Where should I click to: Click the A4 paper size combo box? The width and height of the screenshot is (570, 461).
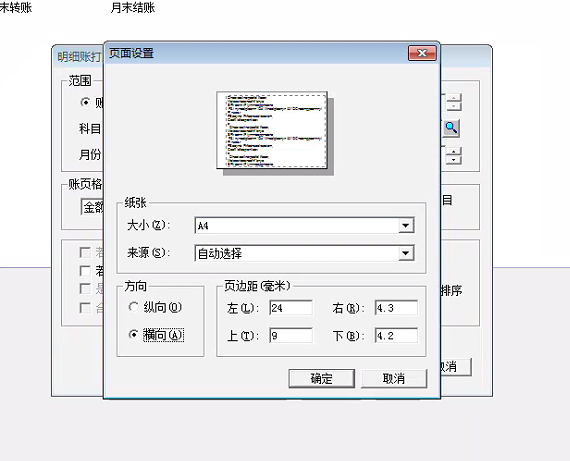[304, 226]
